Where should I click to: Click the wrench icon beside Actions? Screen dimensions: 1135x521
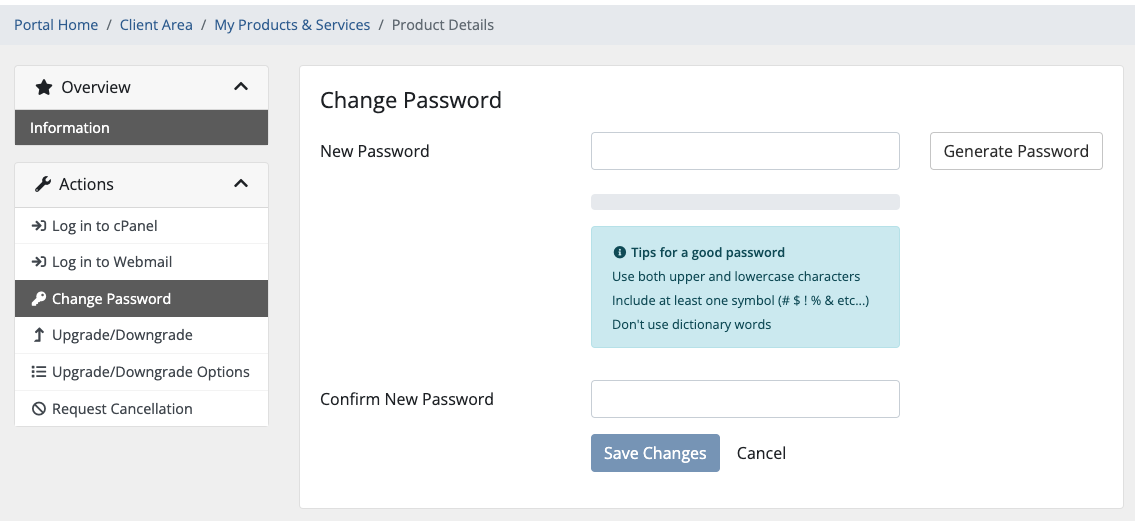coord(43,184)
